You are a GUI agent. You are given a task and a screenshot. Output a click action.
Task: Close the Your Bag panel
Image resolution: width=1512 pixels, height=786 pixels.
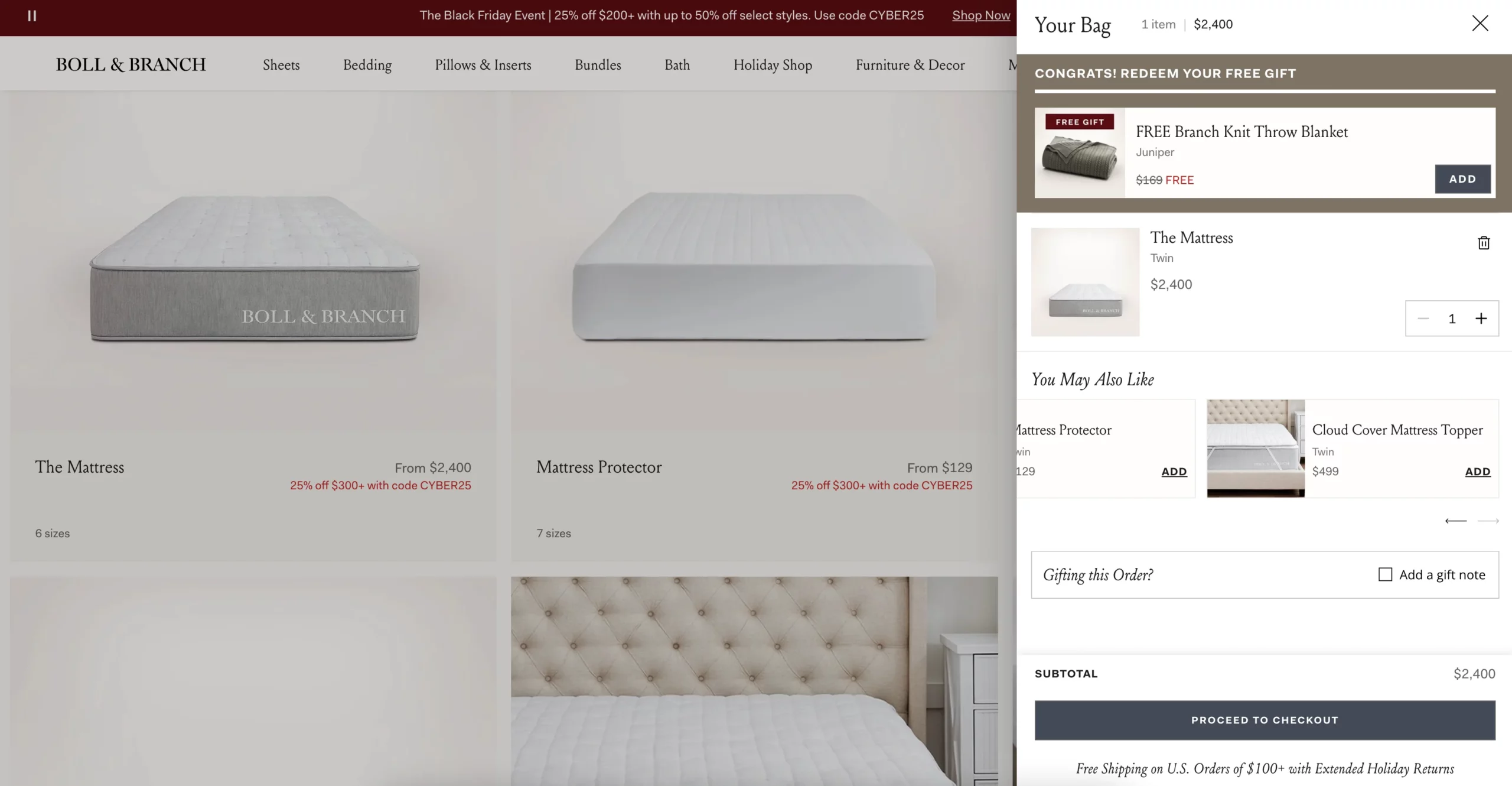pos(1480,23)
